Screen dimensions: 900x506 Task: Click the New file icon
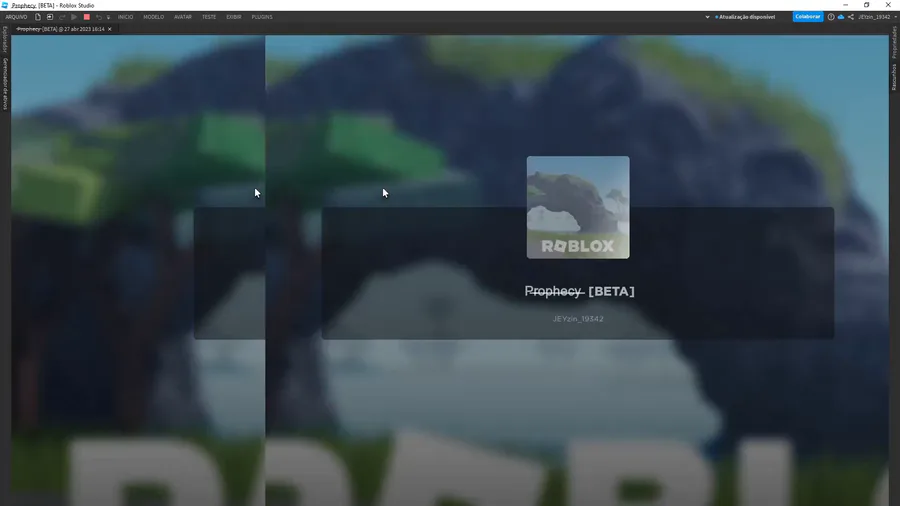[x=38, y=17]
